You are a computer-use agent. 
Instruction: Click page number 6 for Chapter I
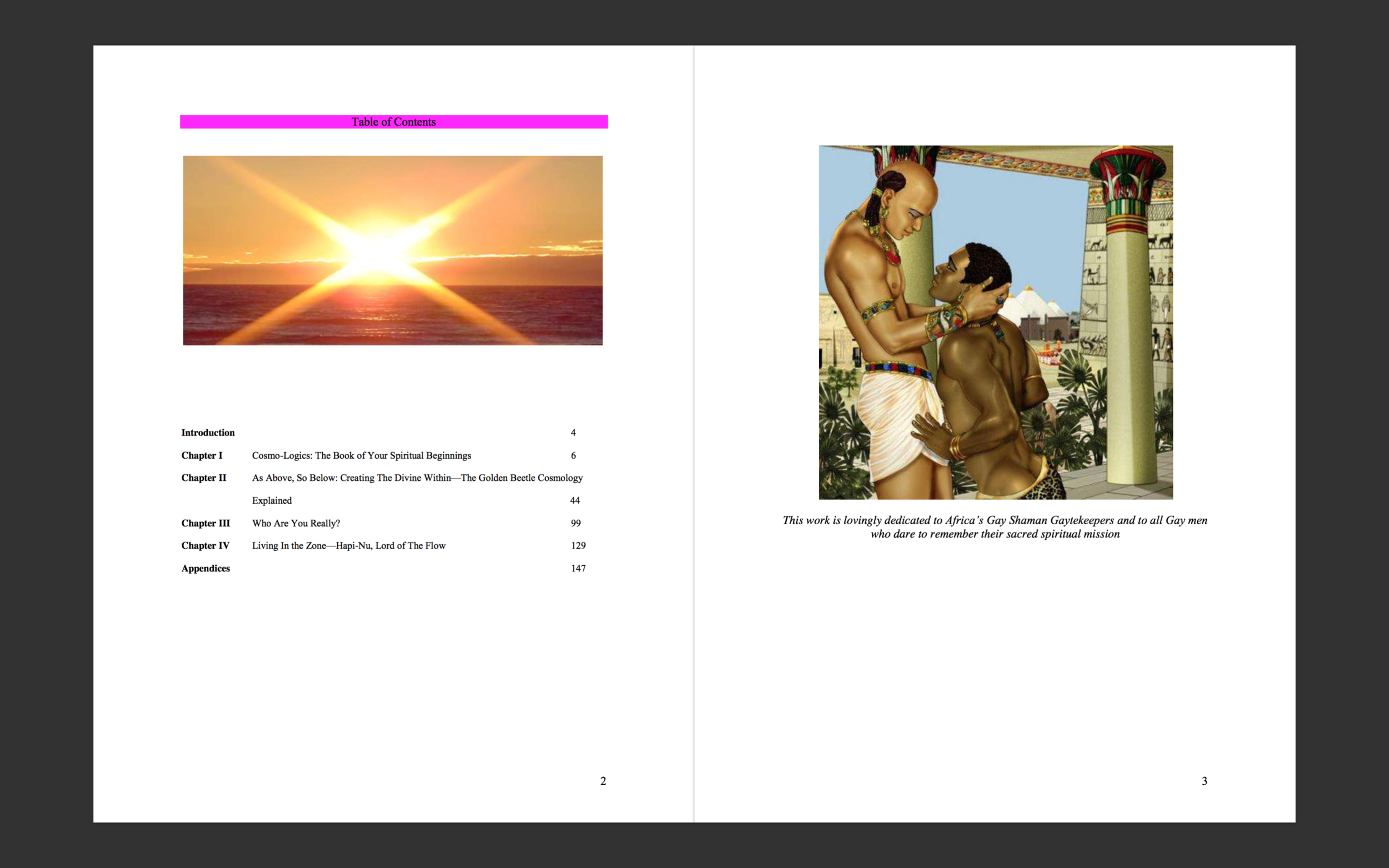coord(573,455)
